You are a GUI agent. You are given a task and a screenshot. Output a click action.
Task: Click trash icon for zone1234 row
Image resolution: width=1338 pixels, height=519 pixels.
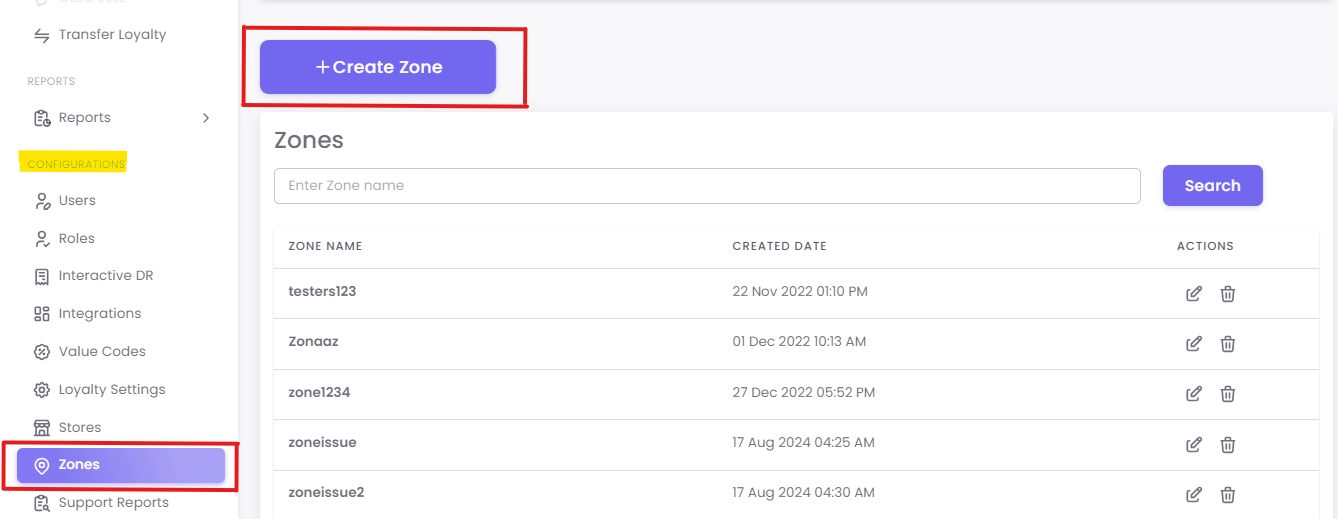pos(1228,393)
